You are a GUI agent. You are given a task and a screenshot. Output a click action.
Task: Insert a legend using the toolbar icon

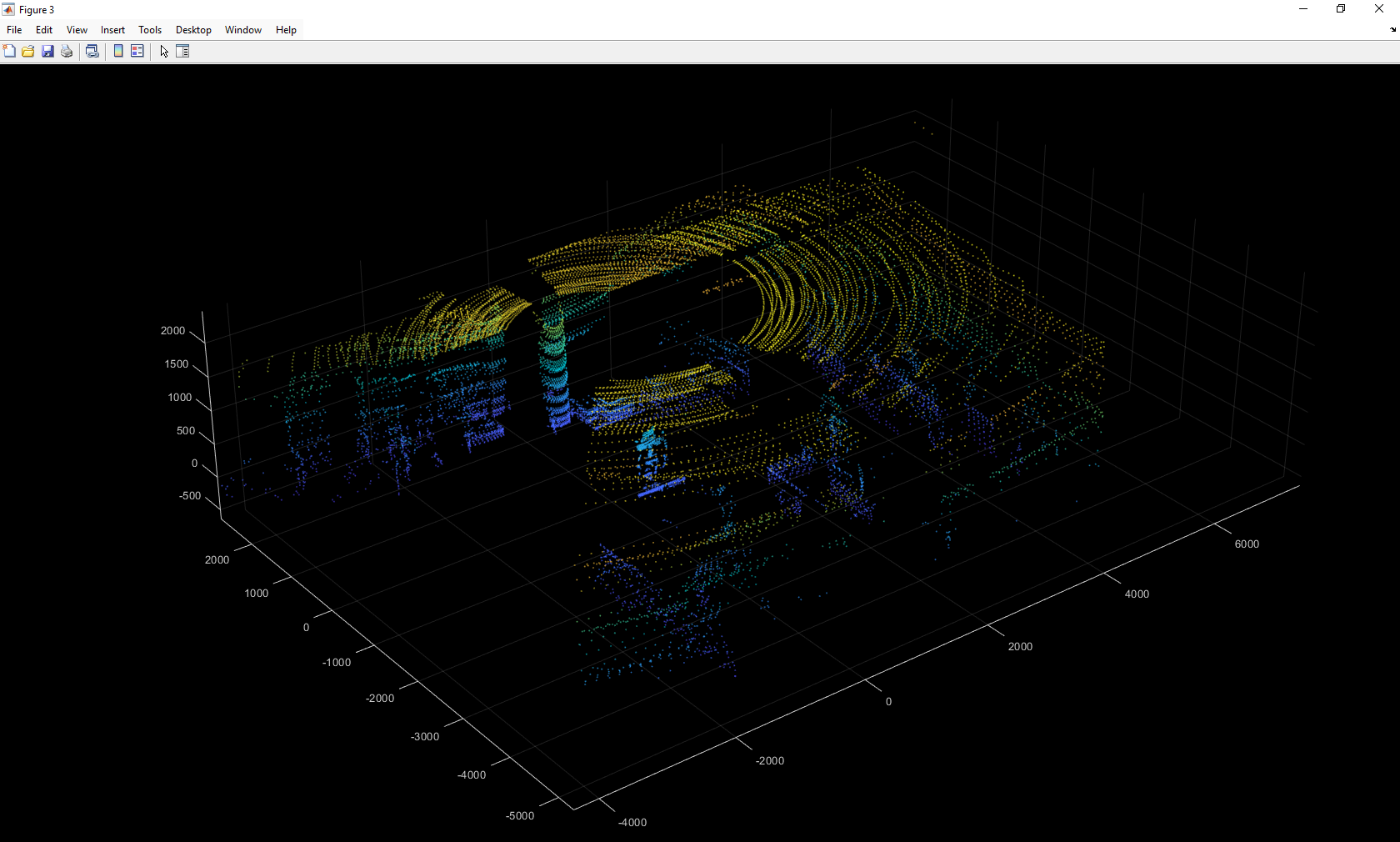pos(137,52)
